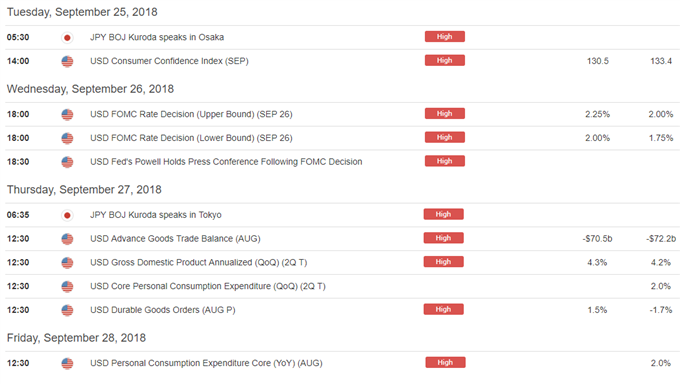Open the USD Fed's Powell Press Conference event
The height and width of the screenshot is (384, 680).
[226, 162]
